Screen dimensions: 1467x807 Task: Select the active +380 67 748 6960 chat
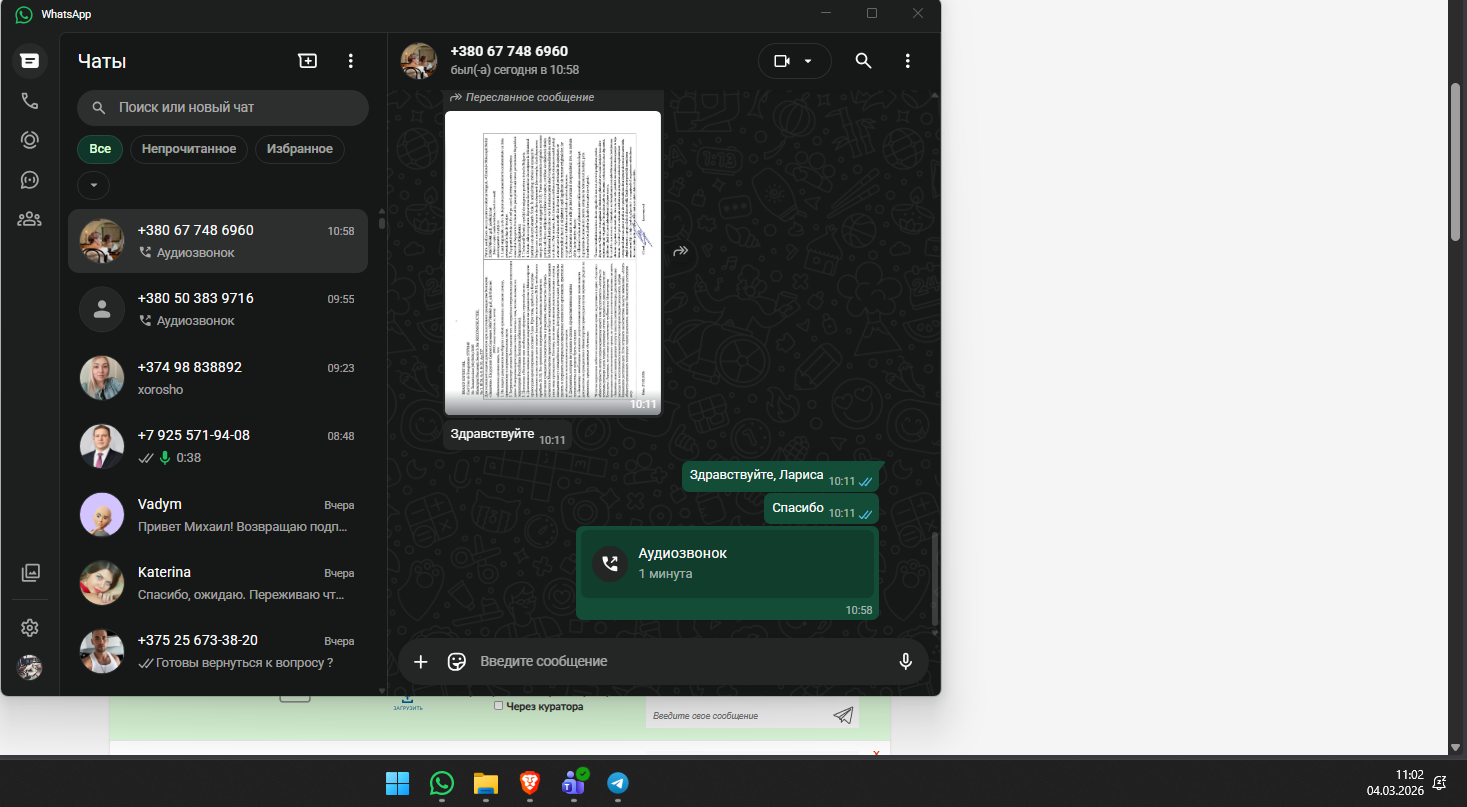(218, 241)
